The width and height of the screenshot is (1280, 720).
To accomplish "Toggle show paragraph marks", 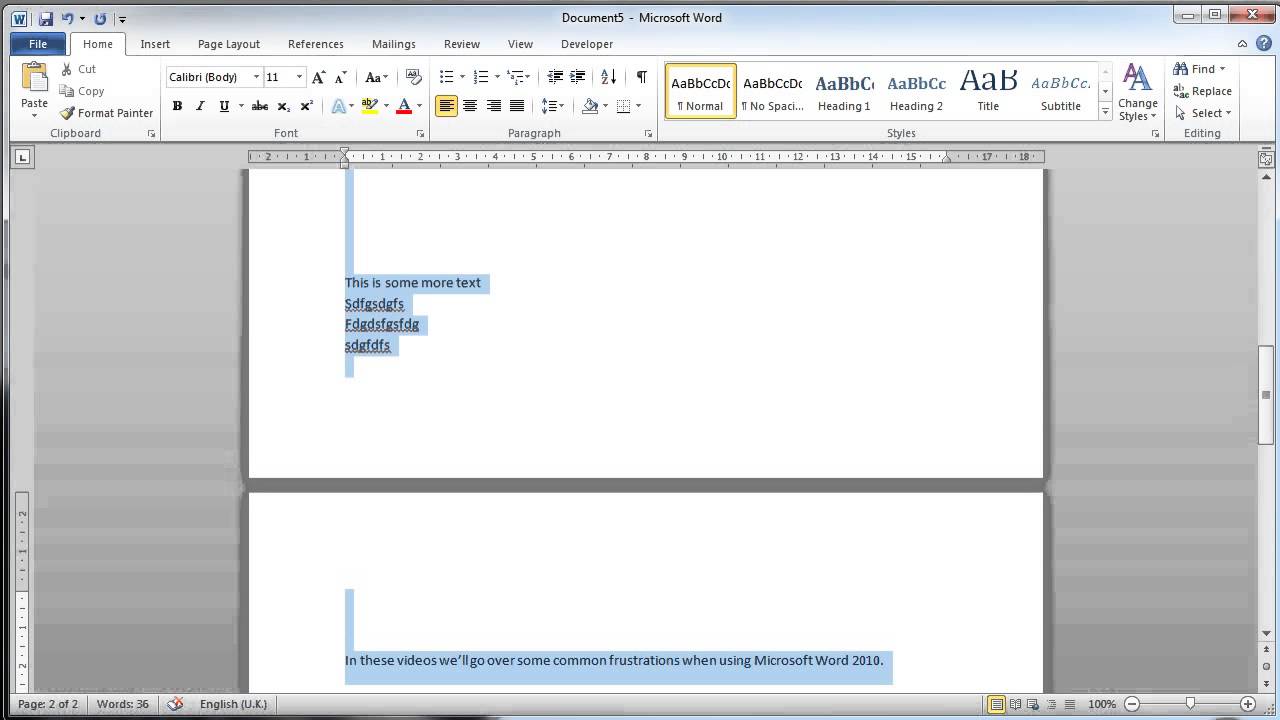I will 641,77.
